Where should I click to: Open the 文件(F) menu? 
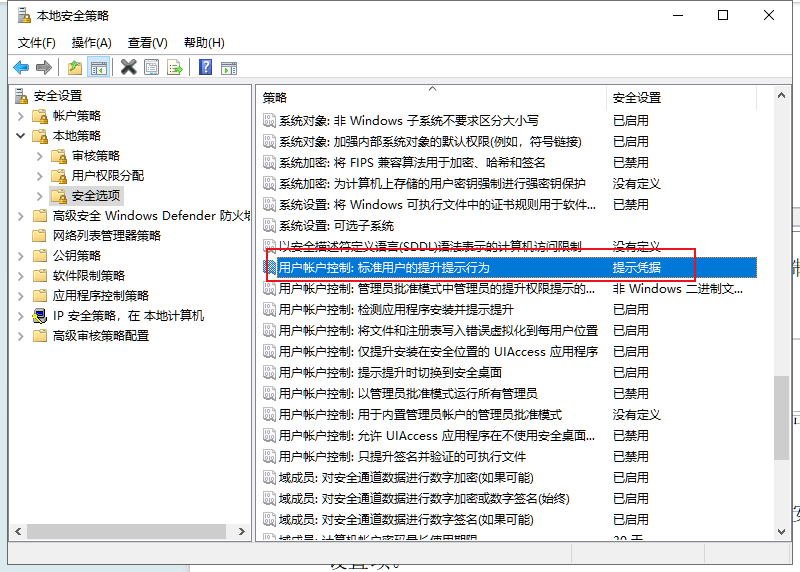tap(37, 43)
